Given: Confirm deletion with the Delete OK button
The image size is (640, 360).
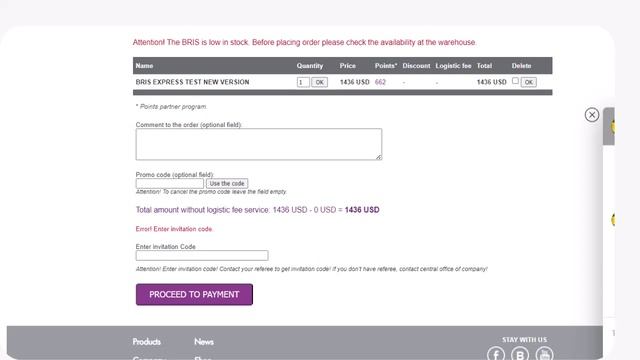Looking at the screenshot, I should [529, 82].
